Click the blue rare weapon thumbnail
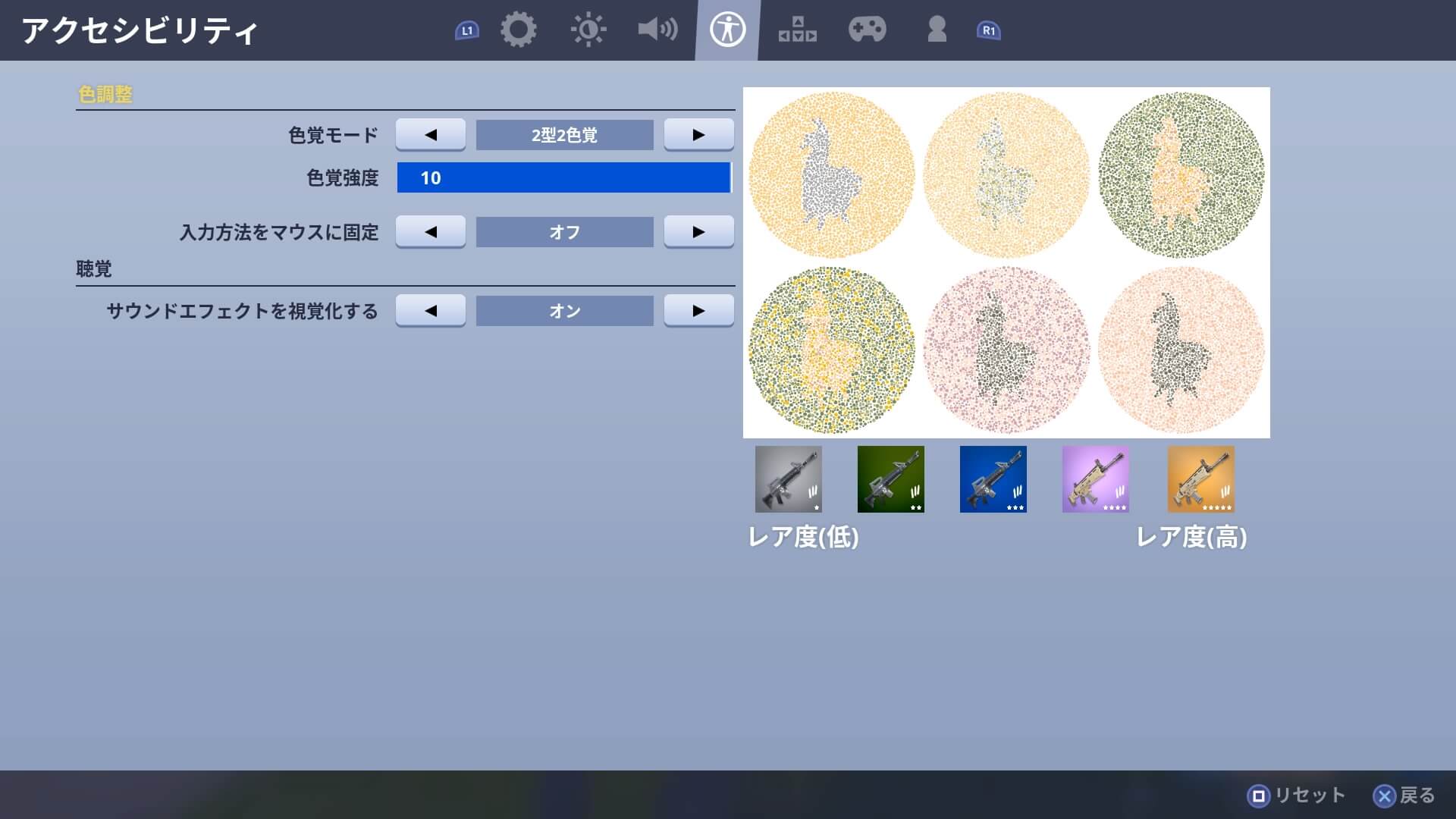1456x819 pixels. tap(993, 479)
